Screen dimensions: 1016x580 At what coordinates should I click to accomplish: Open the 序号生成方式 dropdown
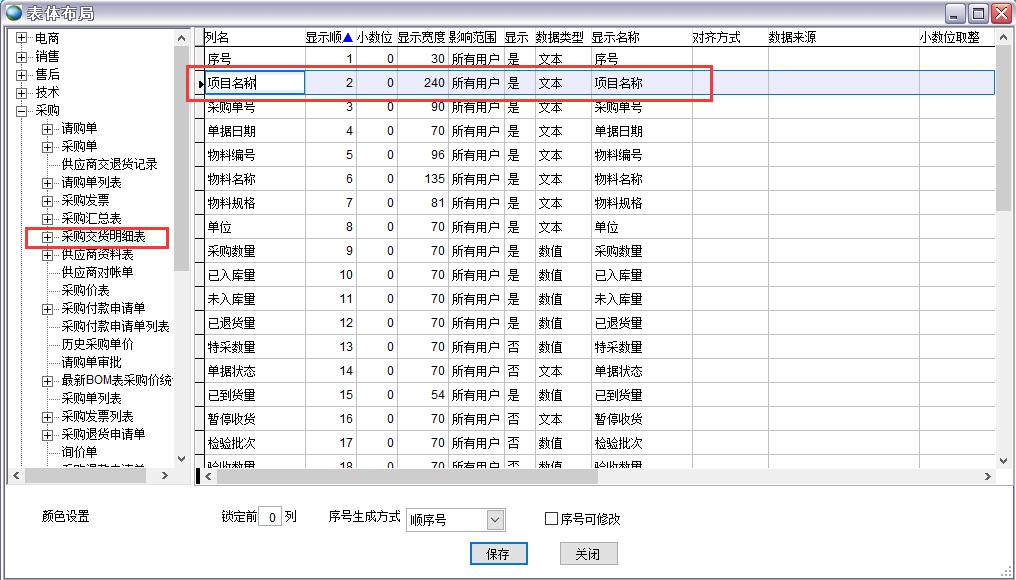[x=495, y=520]
